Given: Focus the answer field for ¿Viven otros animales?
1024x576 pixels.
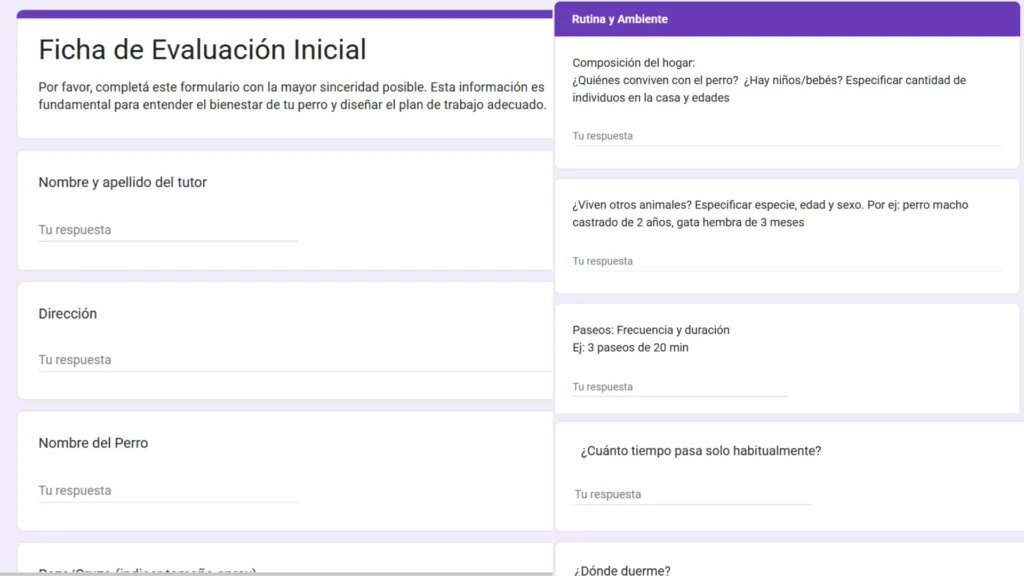Looking at the screenshot, I should (786, 261).
